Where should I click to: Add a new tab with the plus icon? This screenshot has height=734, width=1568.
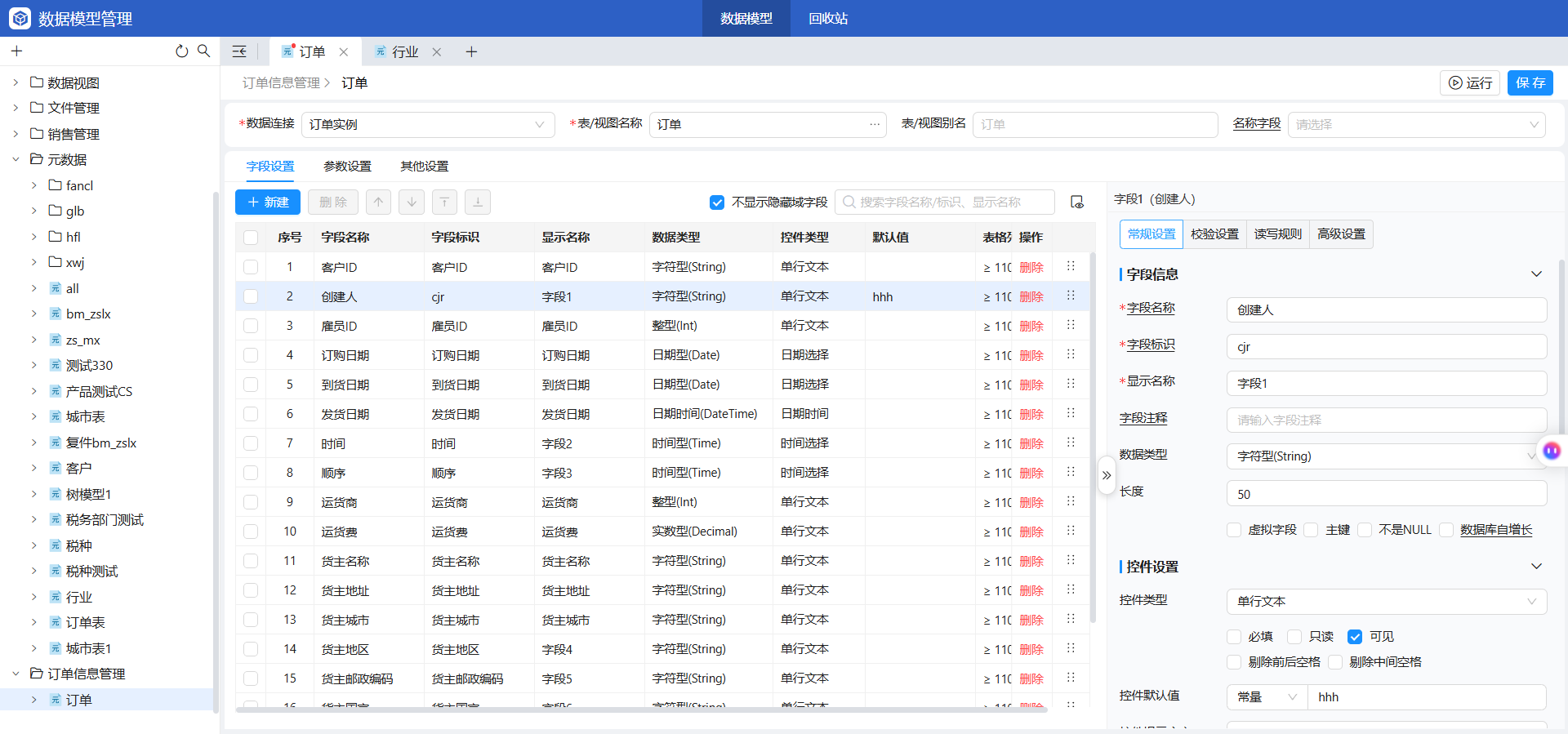coord(471,52)
